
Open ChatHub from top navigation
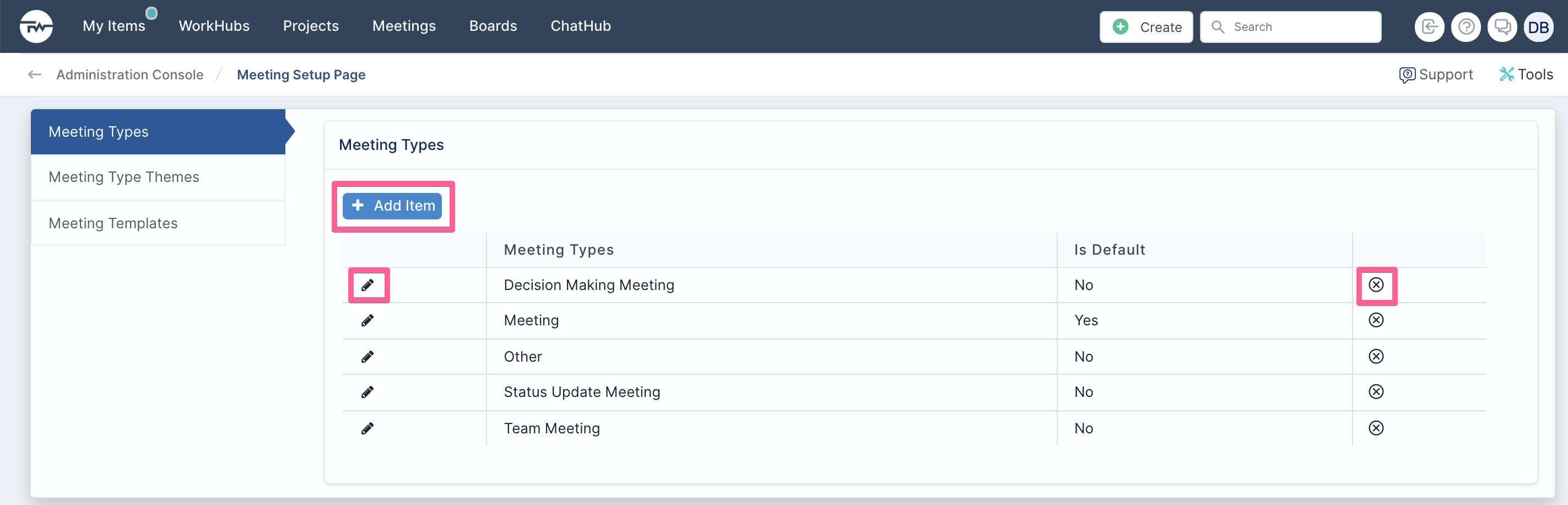580,26
